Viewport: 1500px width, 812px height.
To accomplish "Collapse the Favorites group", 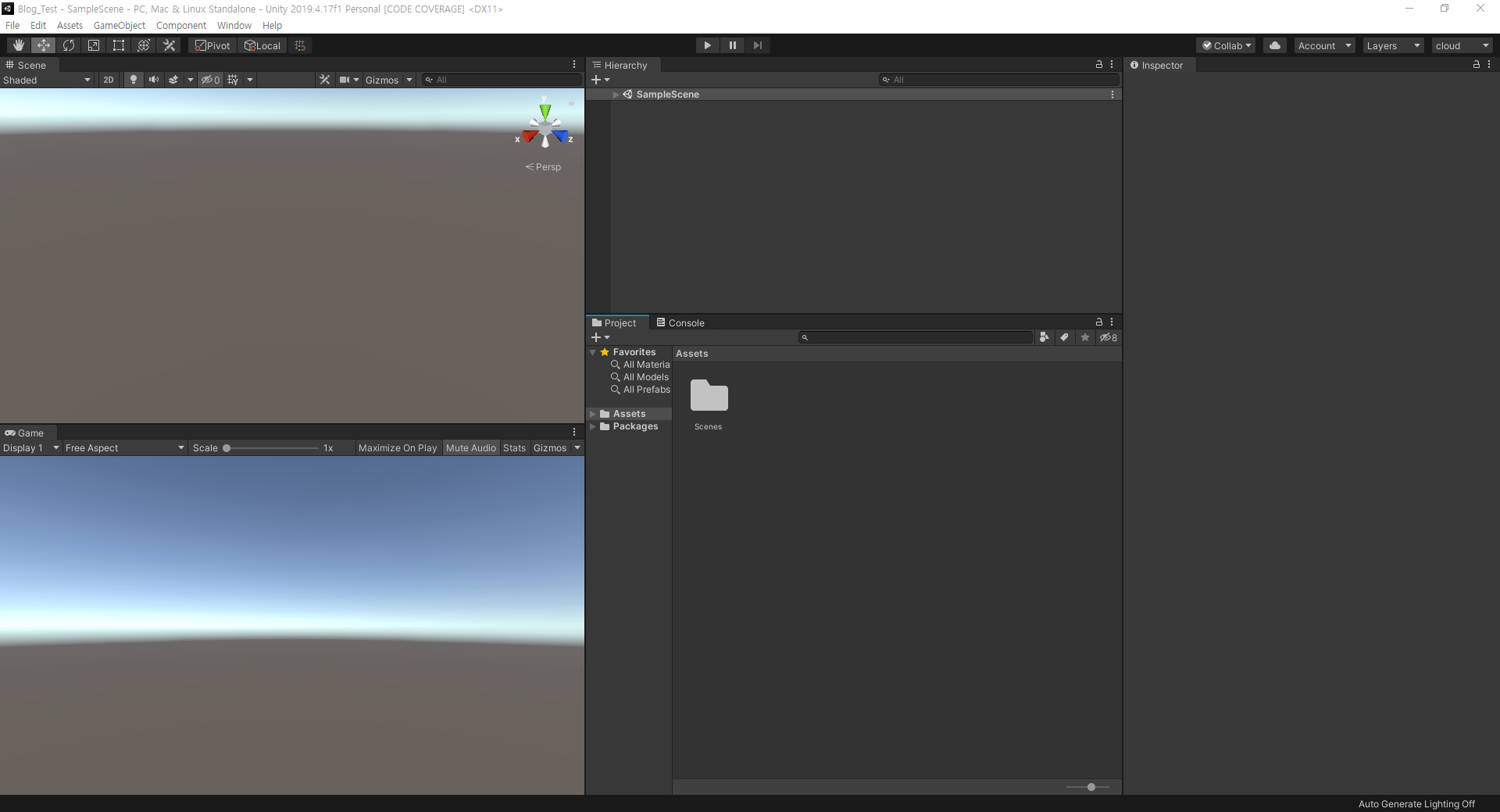I will pos(592,352).
